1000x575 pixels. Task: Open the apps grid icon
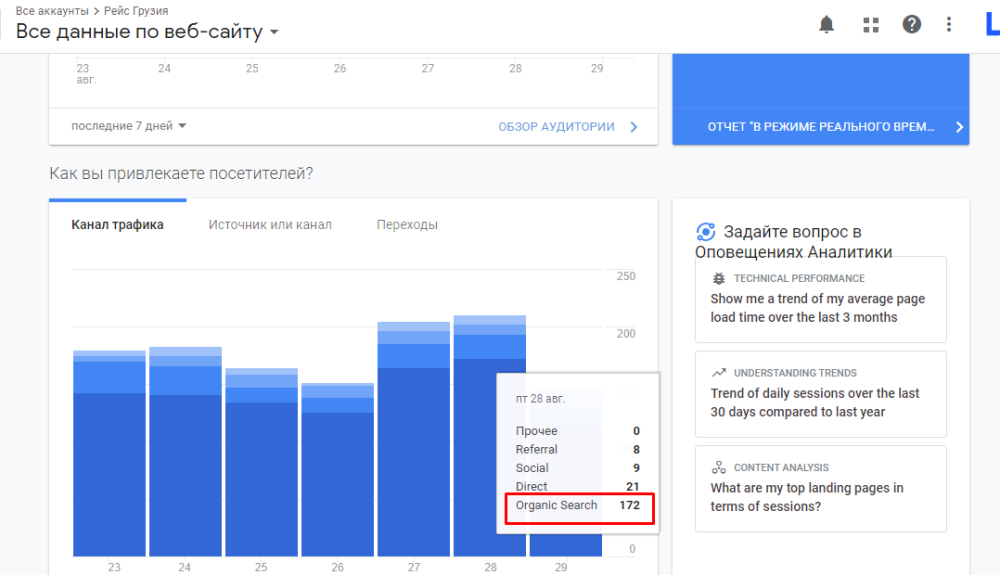click(870, 25)
